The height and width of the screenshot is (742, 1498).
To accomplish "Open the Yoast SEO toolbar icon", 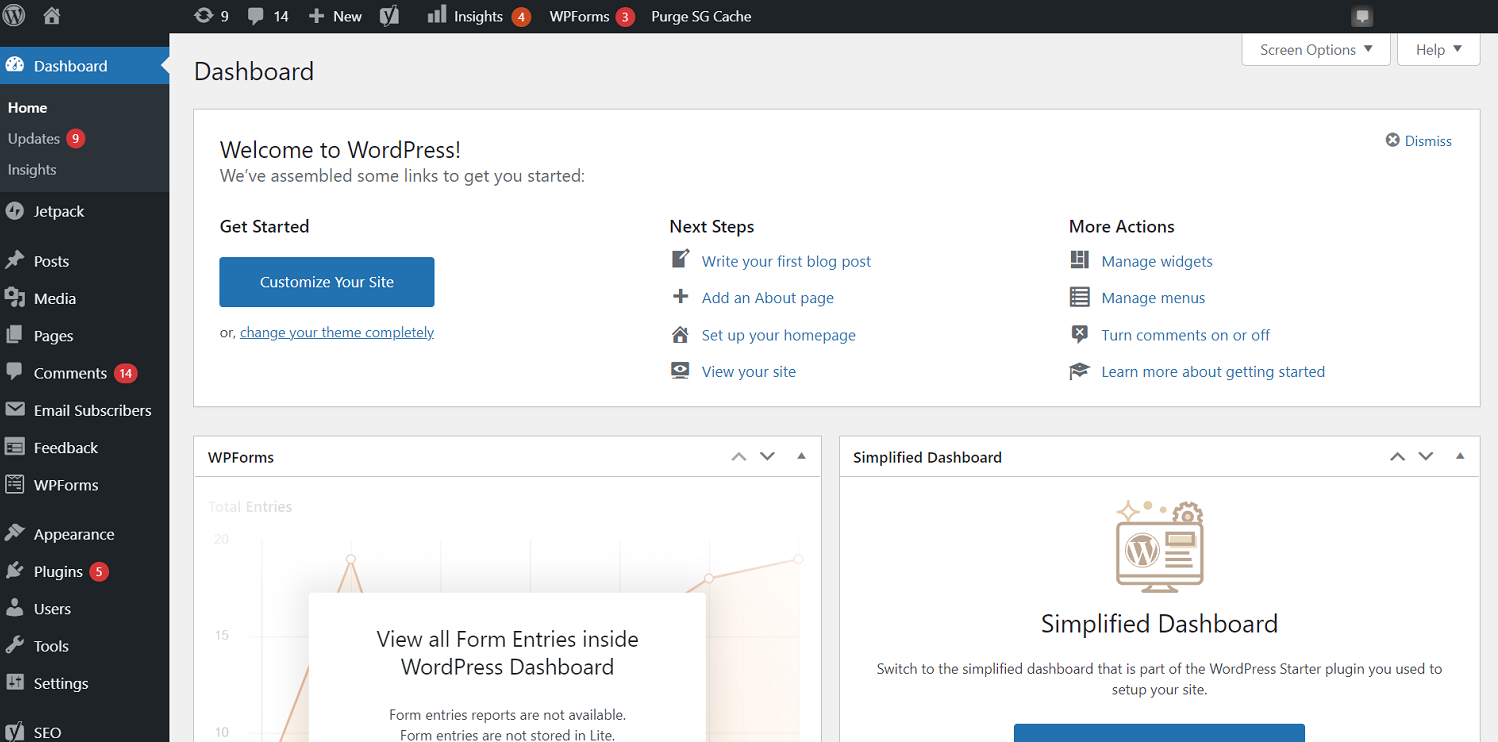I will (390, 16).
